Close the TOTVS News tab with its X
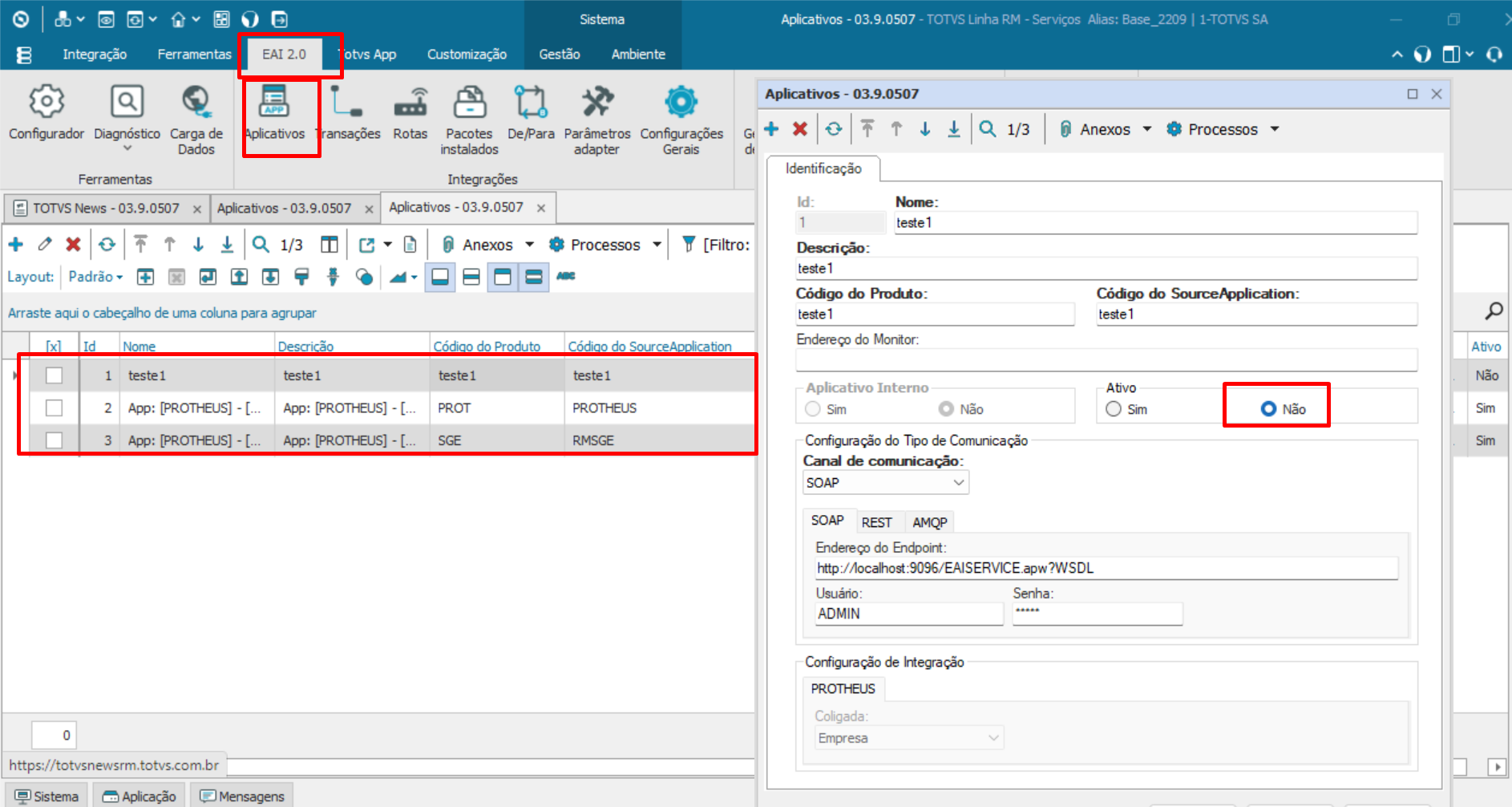The width and height of the screenshot is (1512, 807). click(197, 209)
